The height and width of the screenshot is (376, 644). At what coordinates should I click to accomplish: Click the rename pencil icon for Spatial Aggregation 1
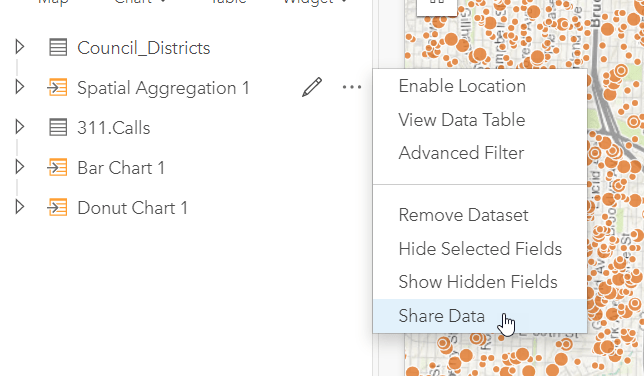tap(312, 87)
